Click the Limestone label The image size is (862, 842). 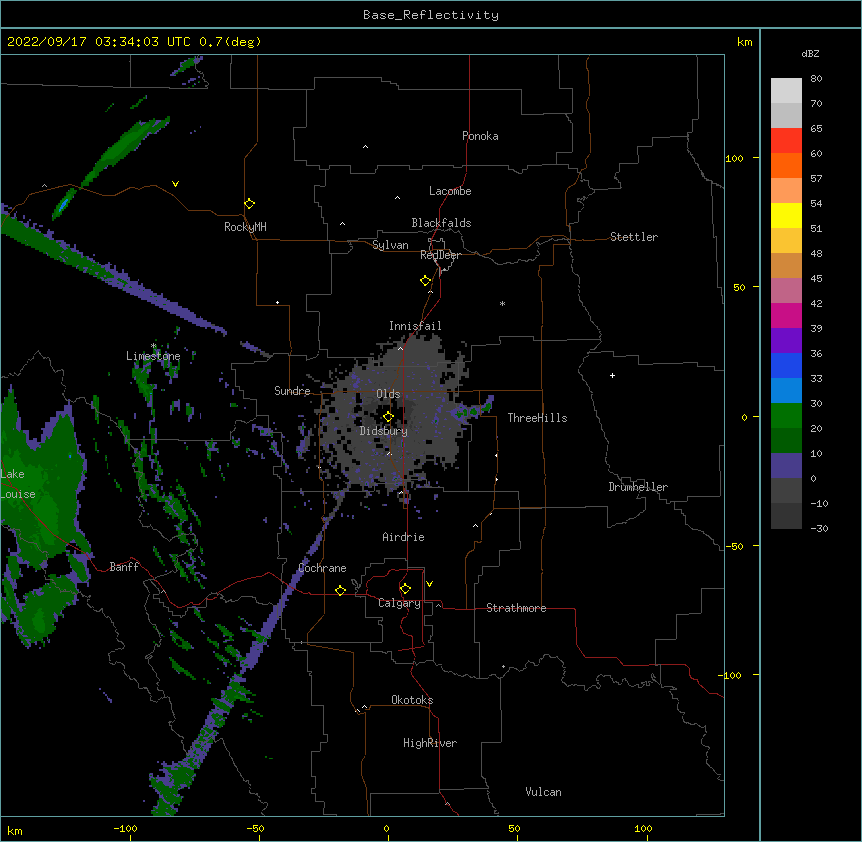(153, 356)
